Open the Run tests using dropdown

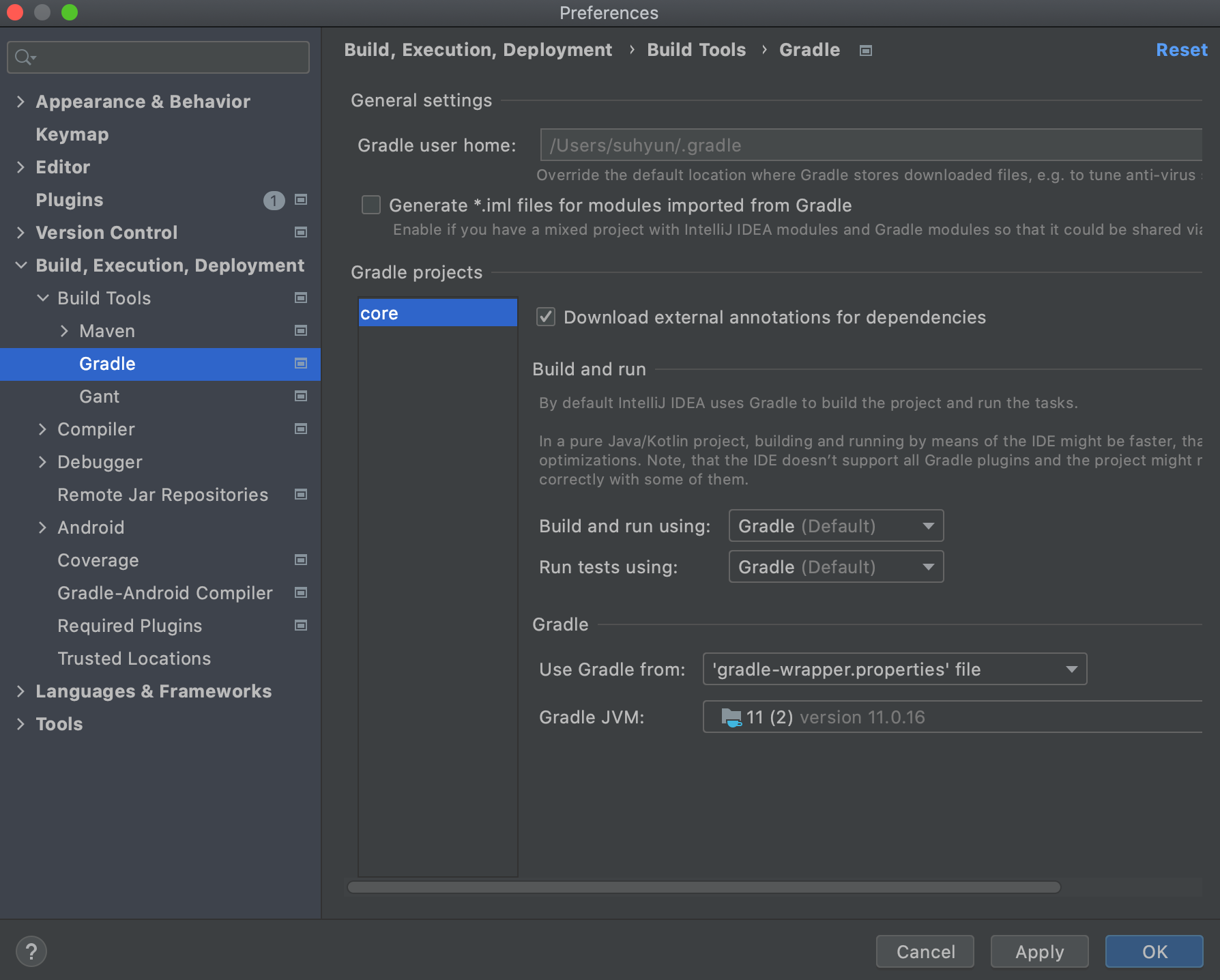coord(836,566)
